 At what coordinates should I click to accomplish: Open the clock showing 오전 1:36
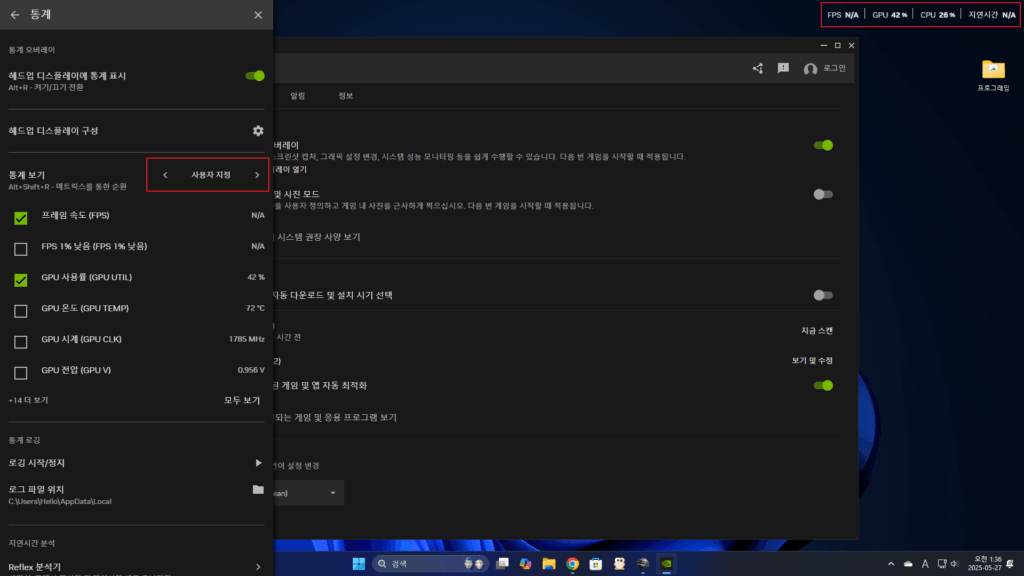[x=984, y=564]
